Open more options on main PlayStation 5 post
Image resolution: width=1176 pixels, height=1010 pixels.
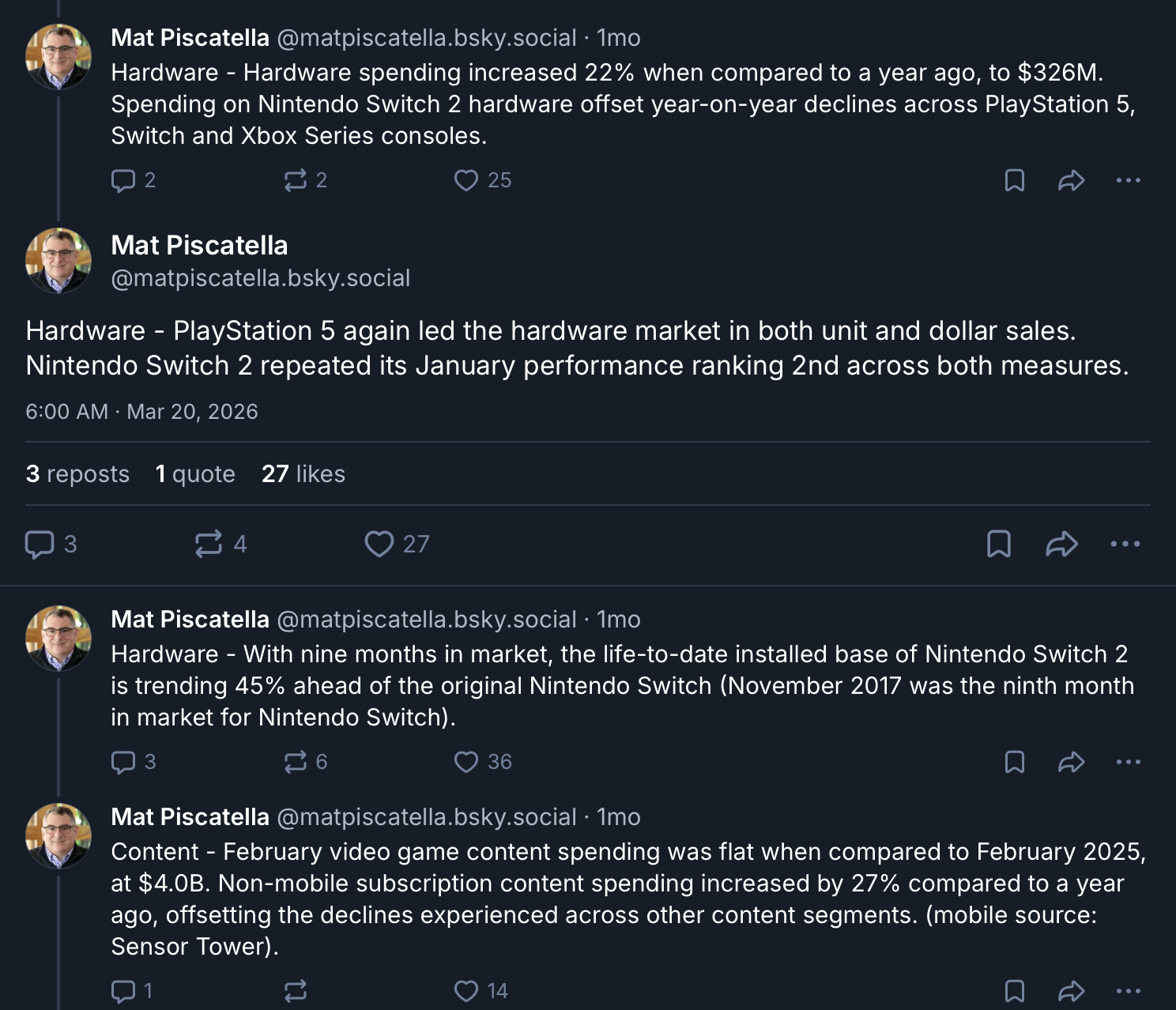click(1125, 545)
